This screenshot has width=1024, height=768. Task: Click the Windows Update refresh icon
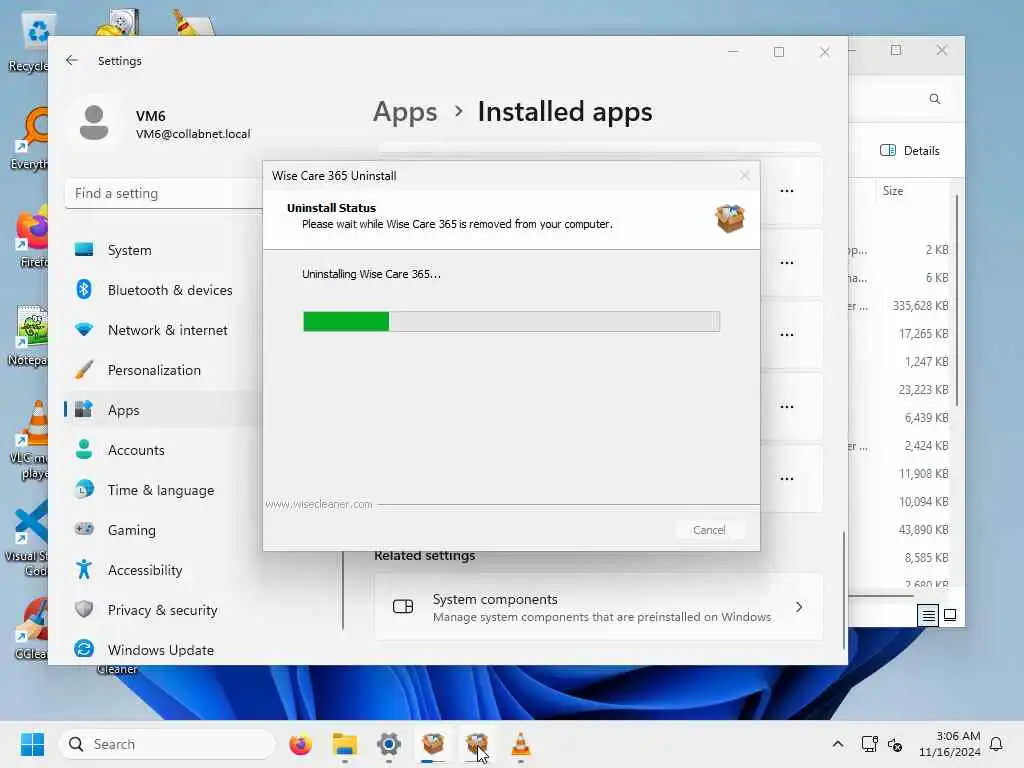[84, 648]
